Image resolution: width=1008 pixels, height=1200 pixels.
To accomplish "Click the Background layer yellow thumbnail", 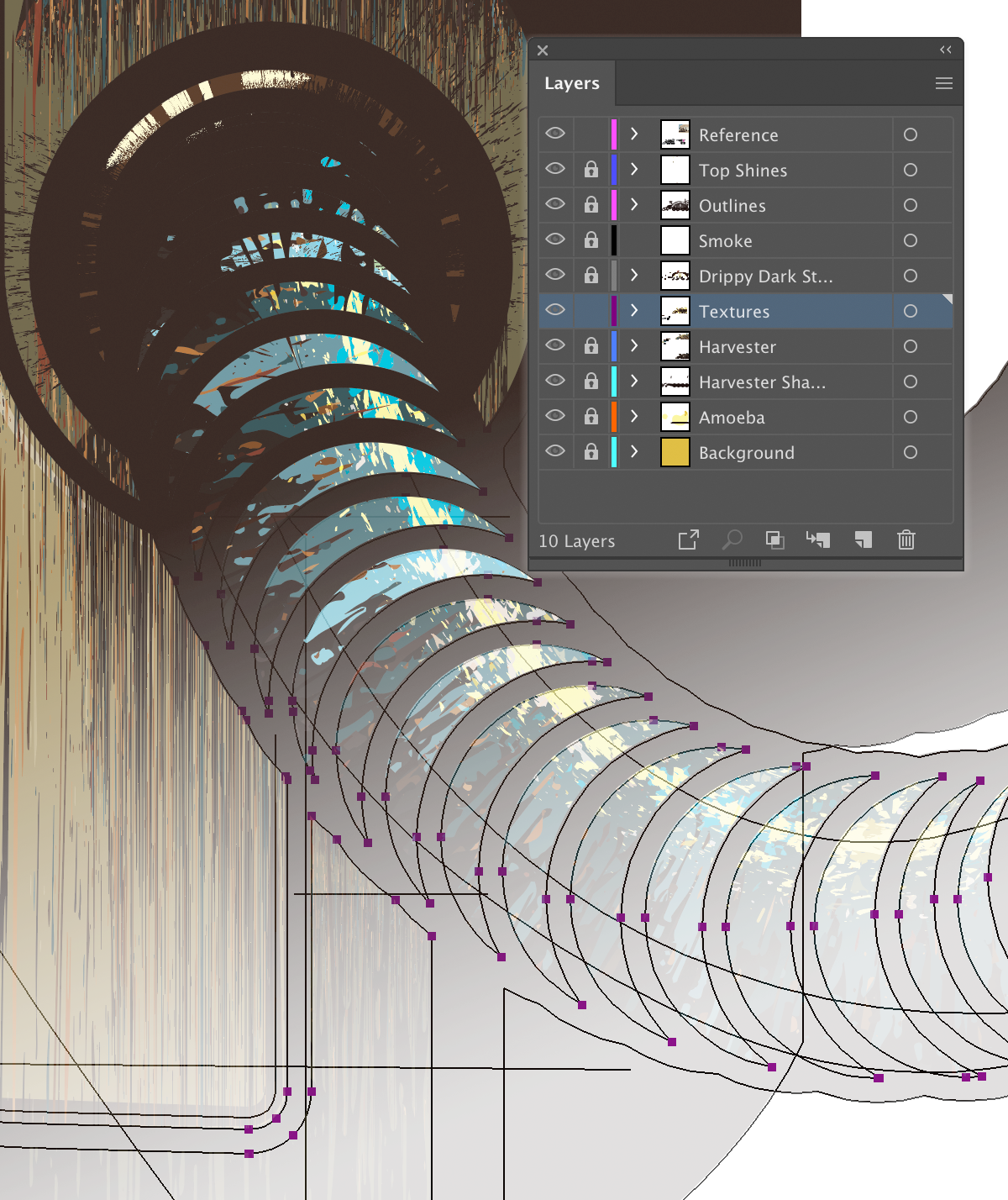I will coord(675,452).
